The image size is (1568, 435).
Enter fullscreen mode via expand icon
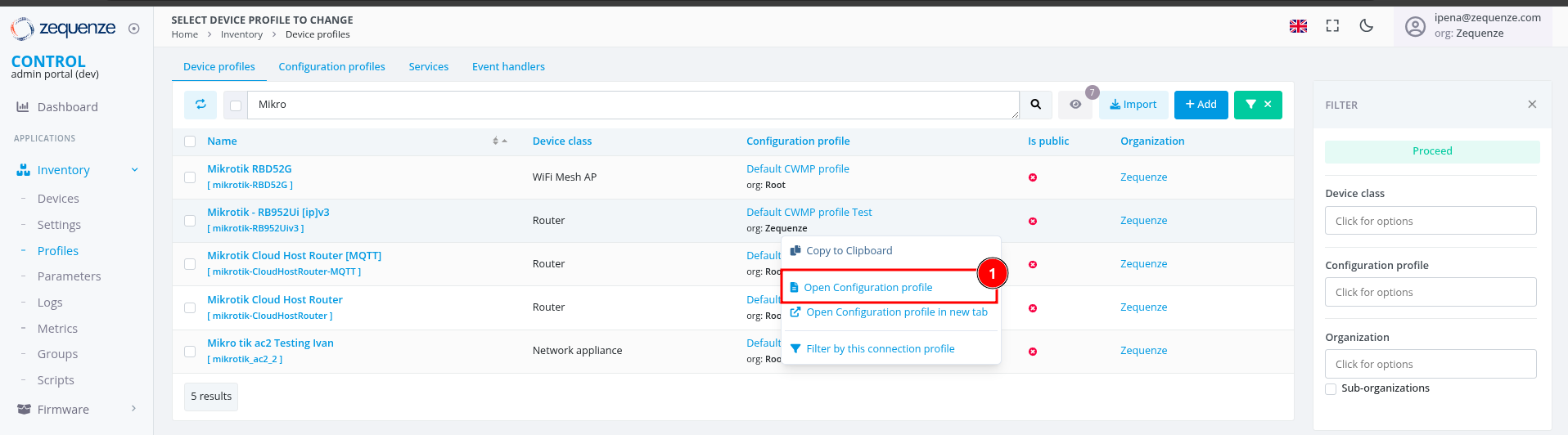pyautogui.click(x=1332, y=26)
